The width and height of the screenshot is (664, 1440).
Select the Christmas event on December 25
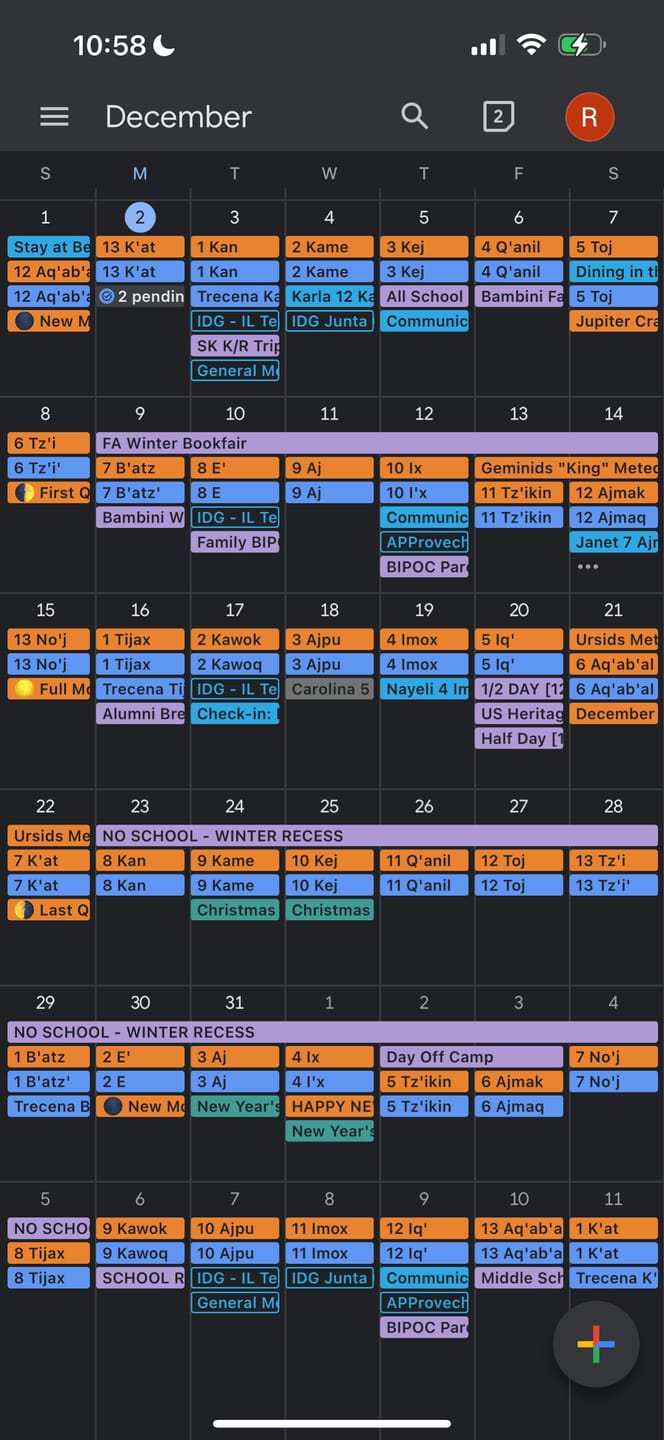[330, 910]
